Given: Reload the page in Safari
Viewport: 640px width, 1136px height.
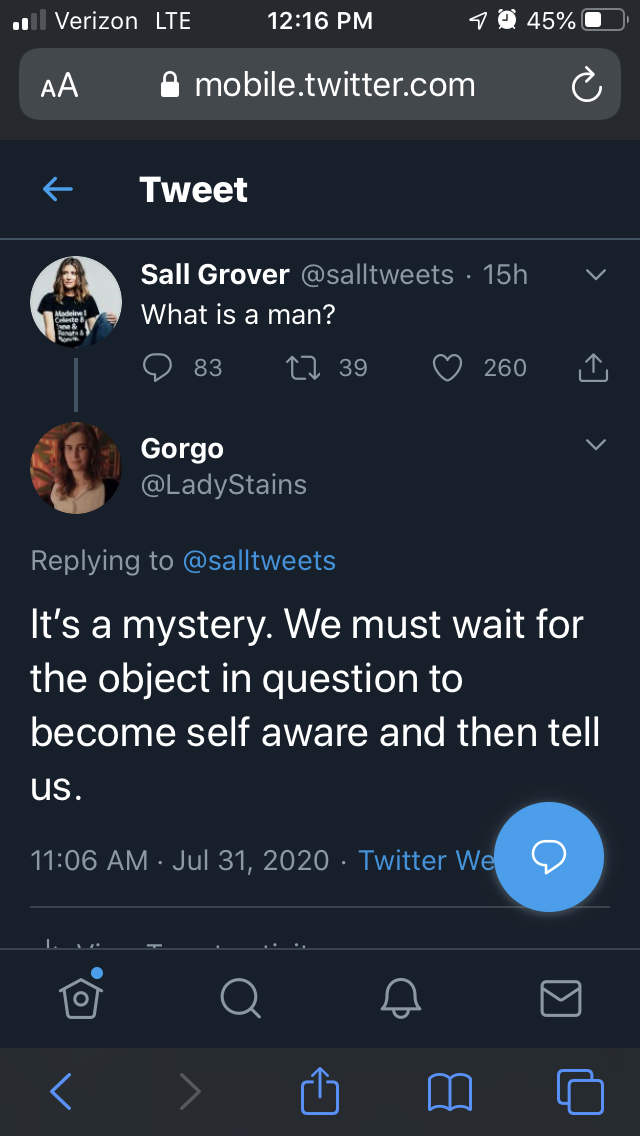Looking at the screenshot, I should coord(586,86).
